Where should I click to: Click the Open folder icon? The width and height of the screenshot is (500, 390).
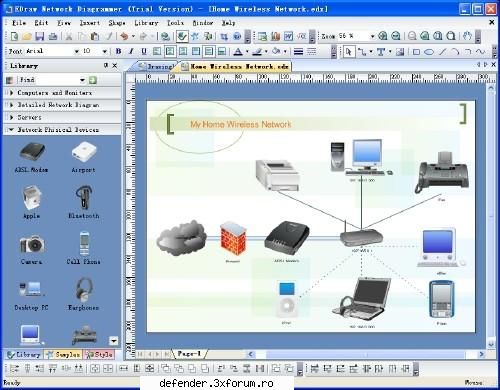point(27,36)
